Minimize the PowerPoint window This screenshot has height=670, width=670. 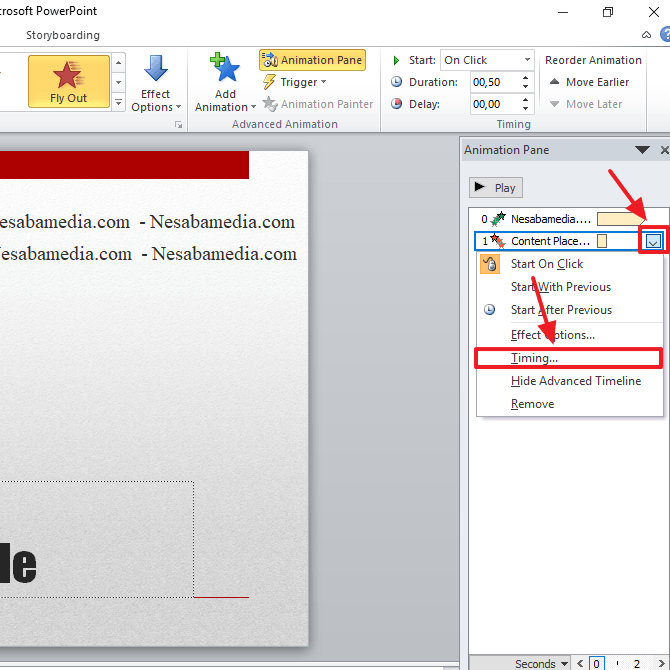point(563,12)
